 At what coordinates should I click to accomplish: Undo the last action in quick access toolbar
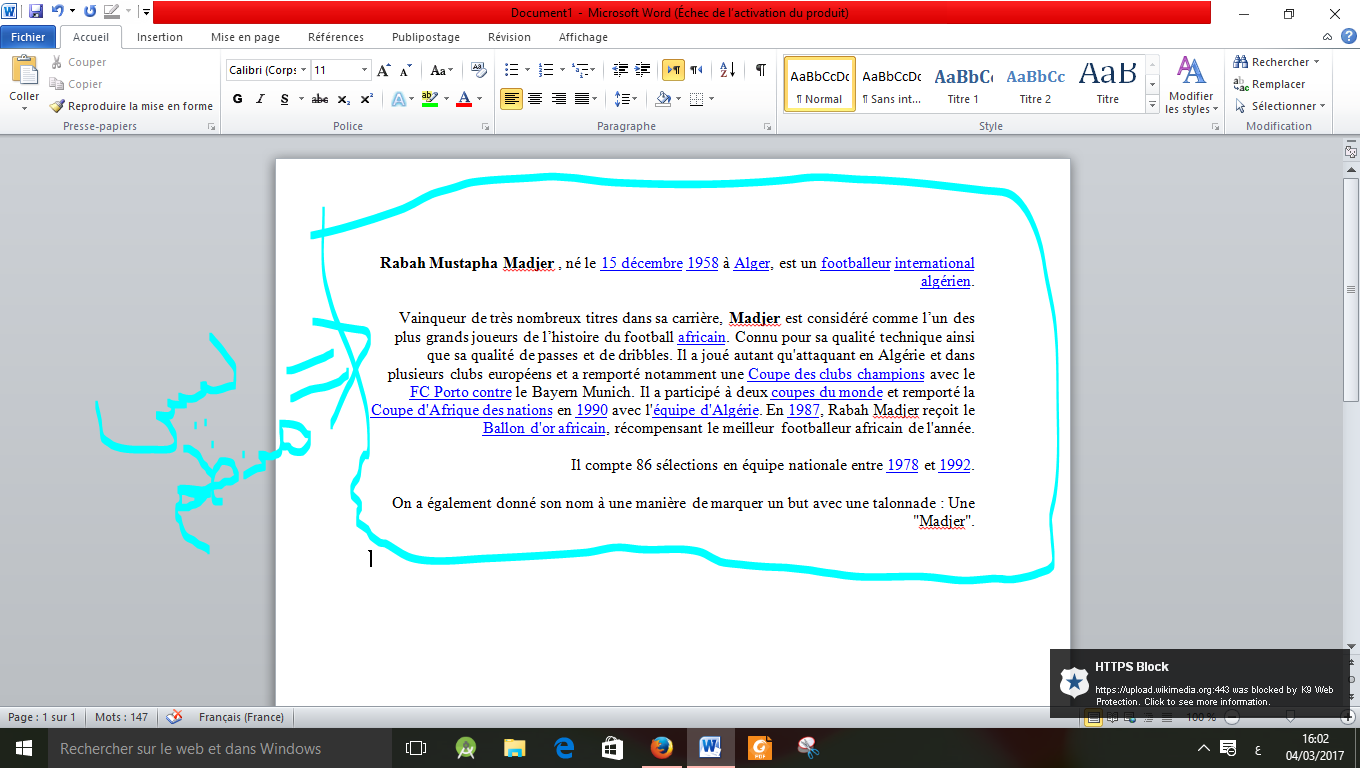(x=58, y=12)
